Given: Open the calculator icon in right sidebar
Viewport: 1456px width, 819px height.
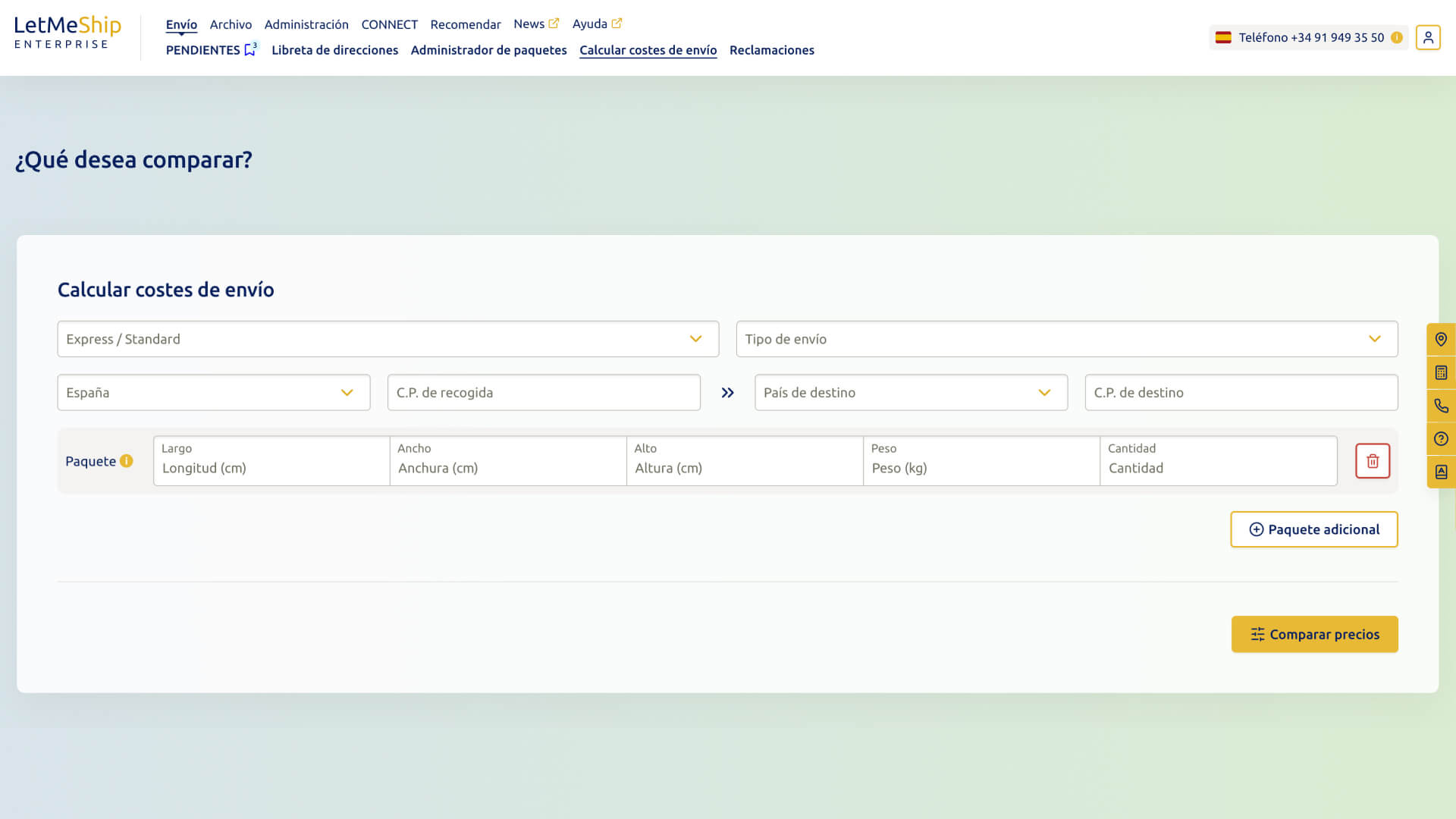Looking at the screenshot, I should [1441, 372].
